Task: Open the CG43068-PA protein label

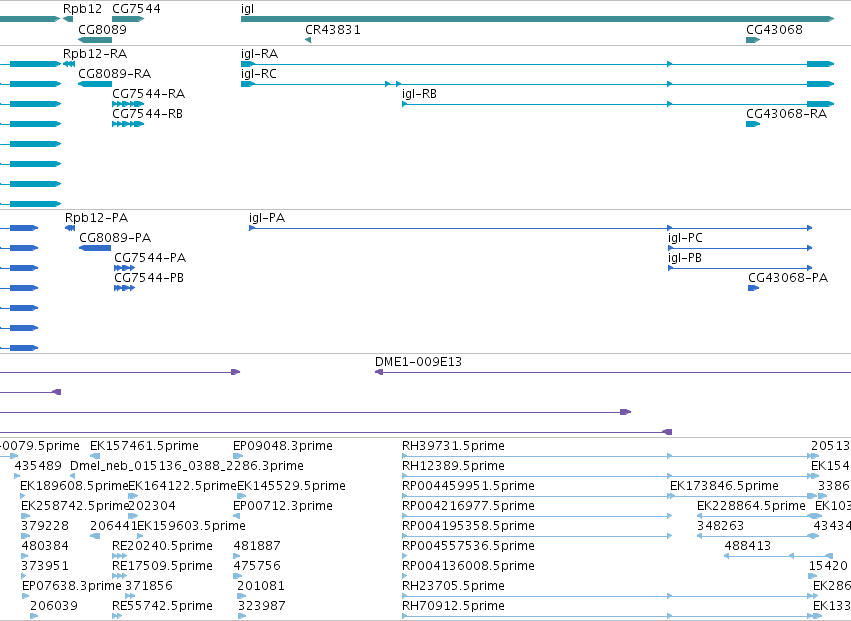Action: [x=788, y=278]
